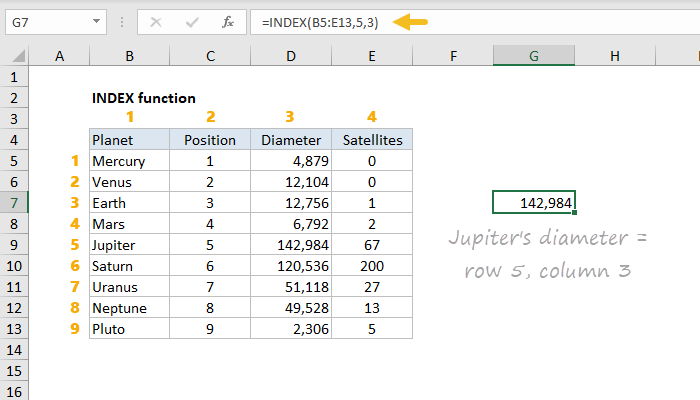Select row 3 header

[14, 119]
